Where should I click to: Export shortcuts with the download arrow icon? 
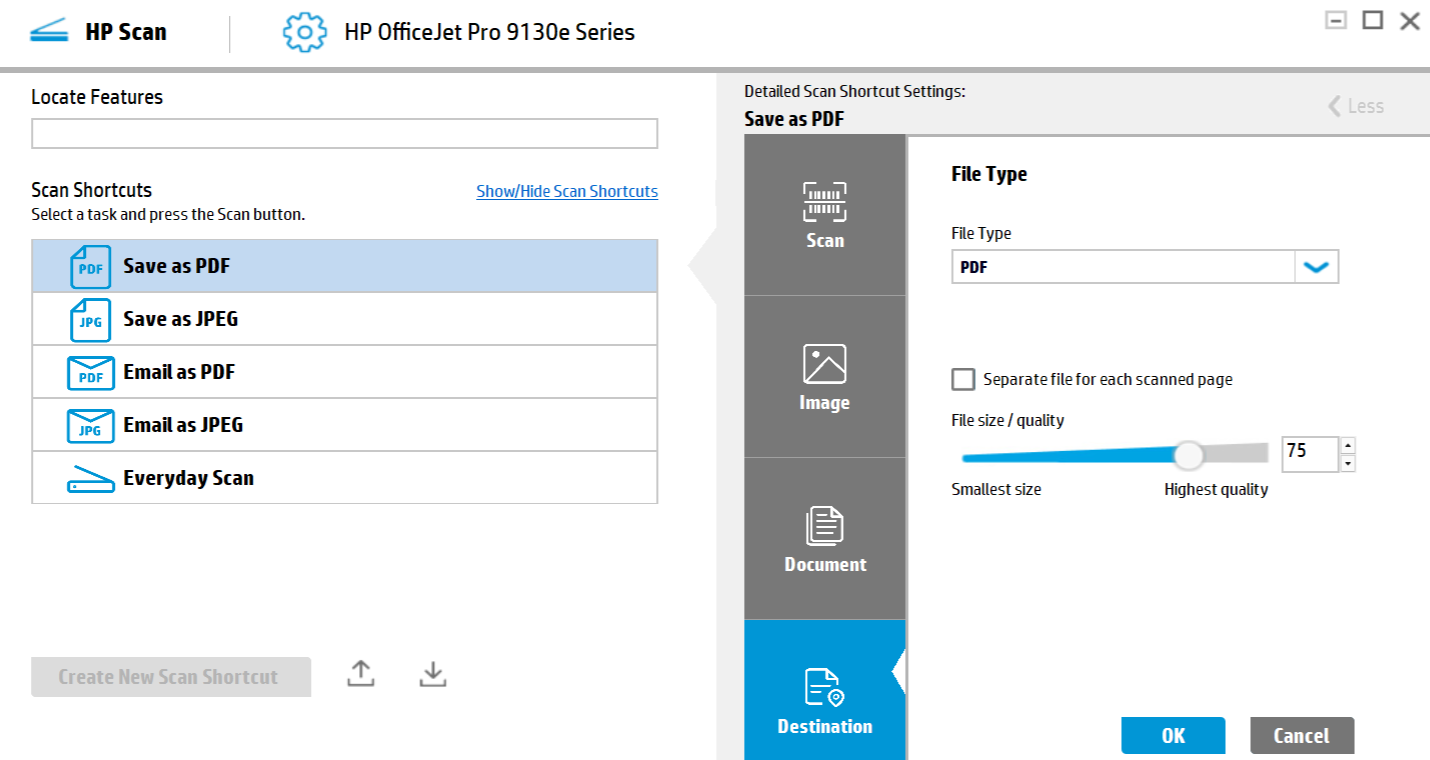click(432, 675)
